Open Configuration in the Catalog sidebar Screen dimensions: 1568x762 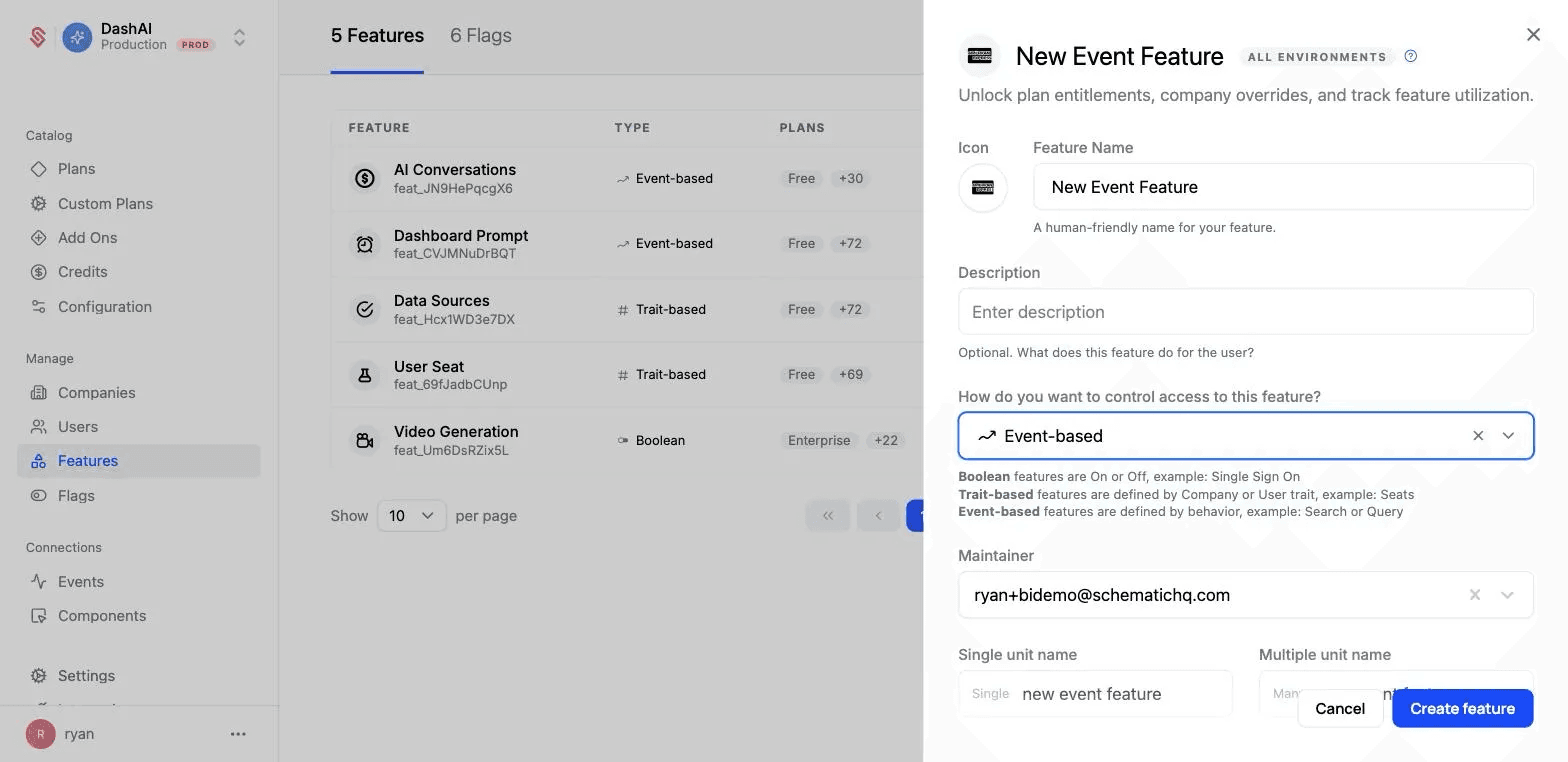(x=139, y=307)
